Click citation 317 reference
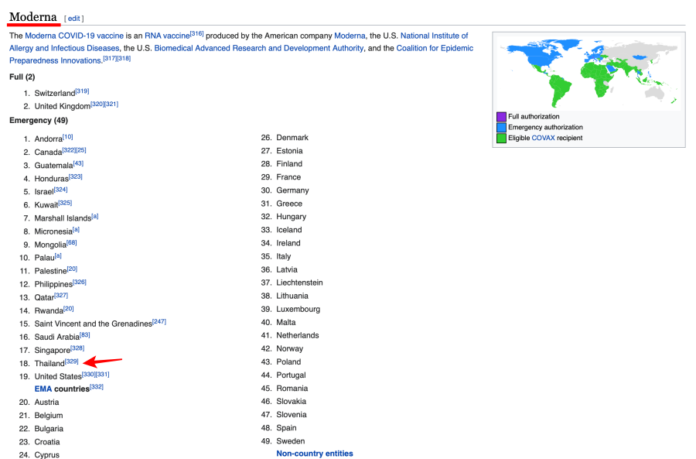 click(110, 58)
